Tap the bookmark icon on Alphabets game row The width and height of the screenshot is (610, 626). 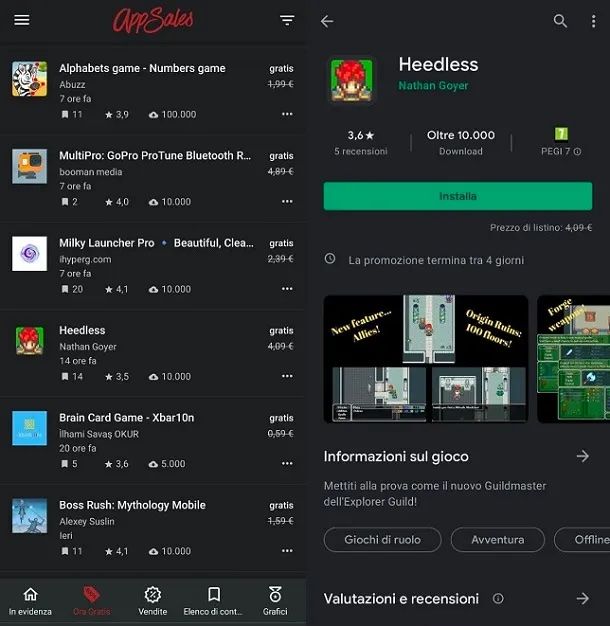65,115
